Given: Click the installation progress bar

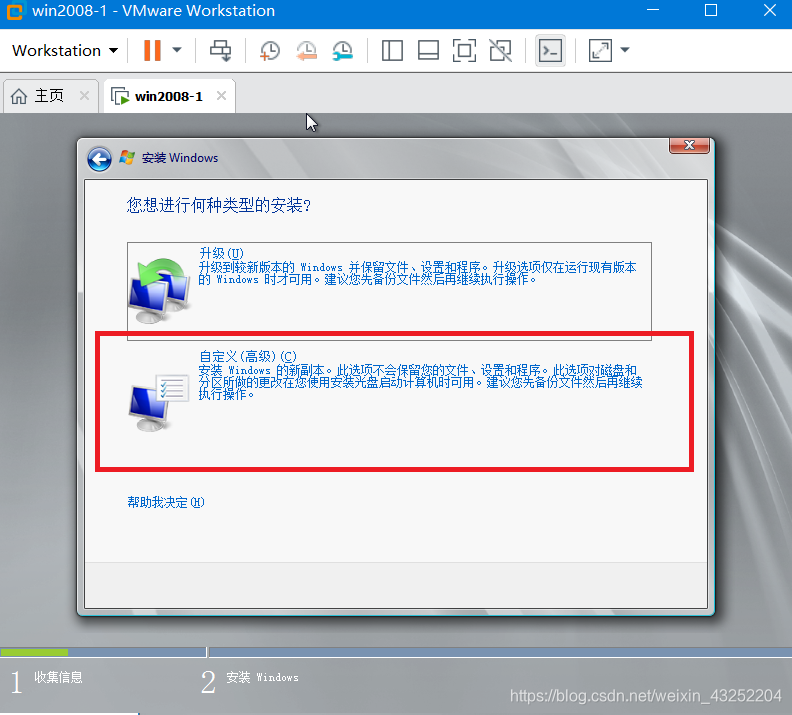Looking at the screenshot, I should [396, 652].
